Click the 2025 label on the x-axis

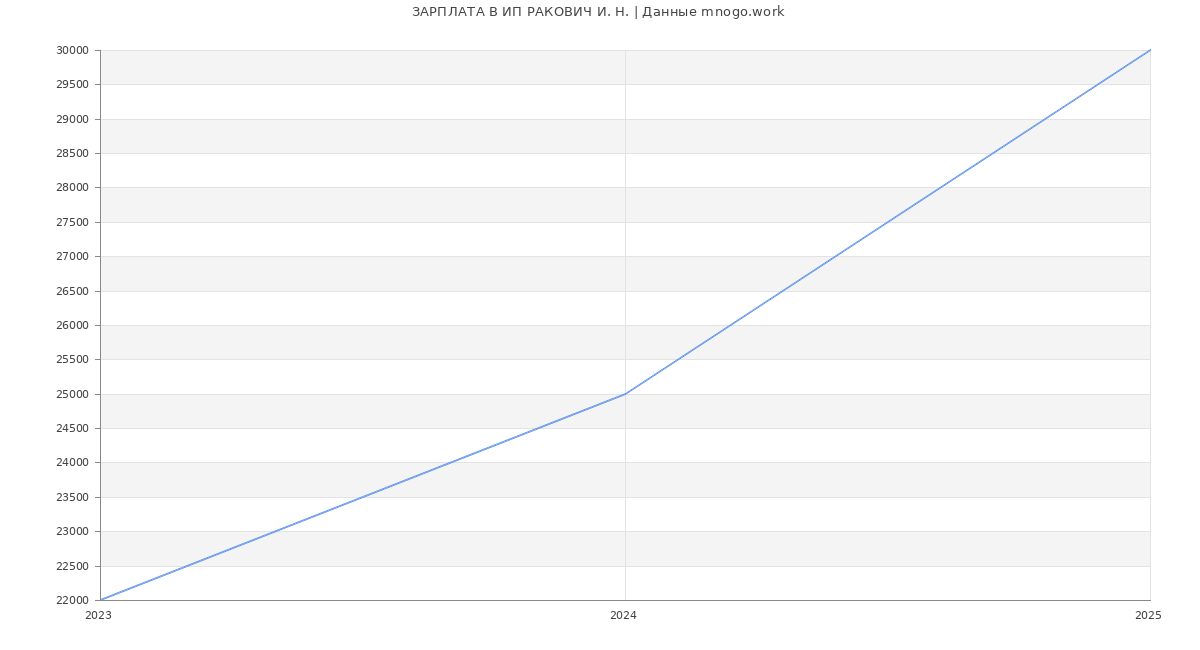click(x=1148, y=616)
